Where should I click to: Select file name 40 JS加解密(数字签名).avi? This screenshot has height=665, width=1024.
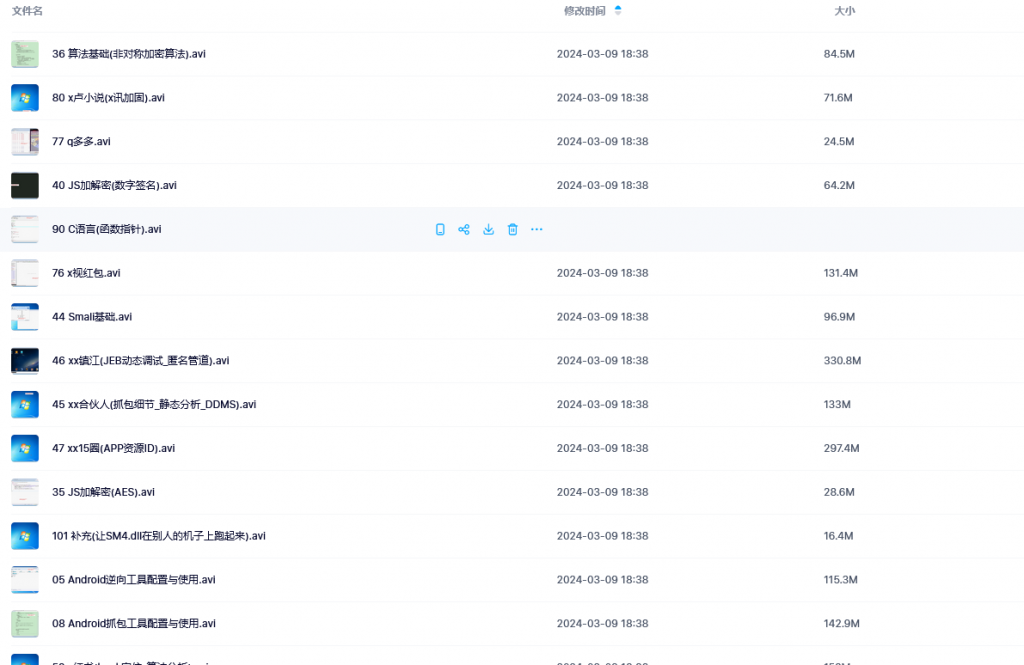(114, 185)
